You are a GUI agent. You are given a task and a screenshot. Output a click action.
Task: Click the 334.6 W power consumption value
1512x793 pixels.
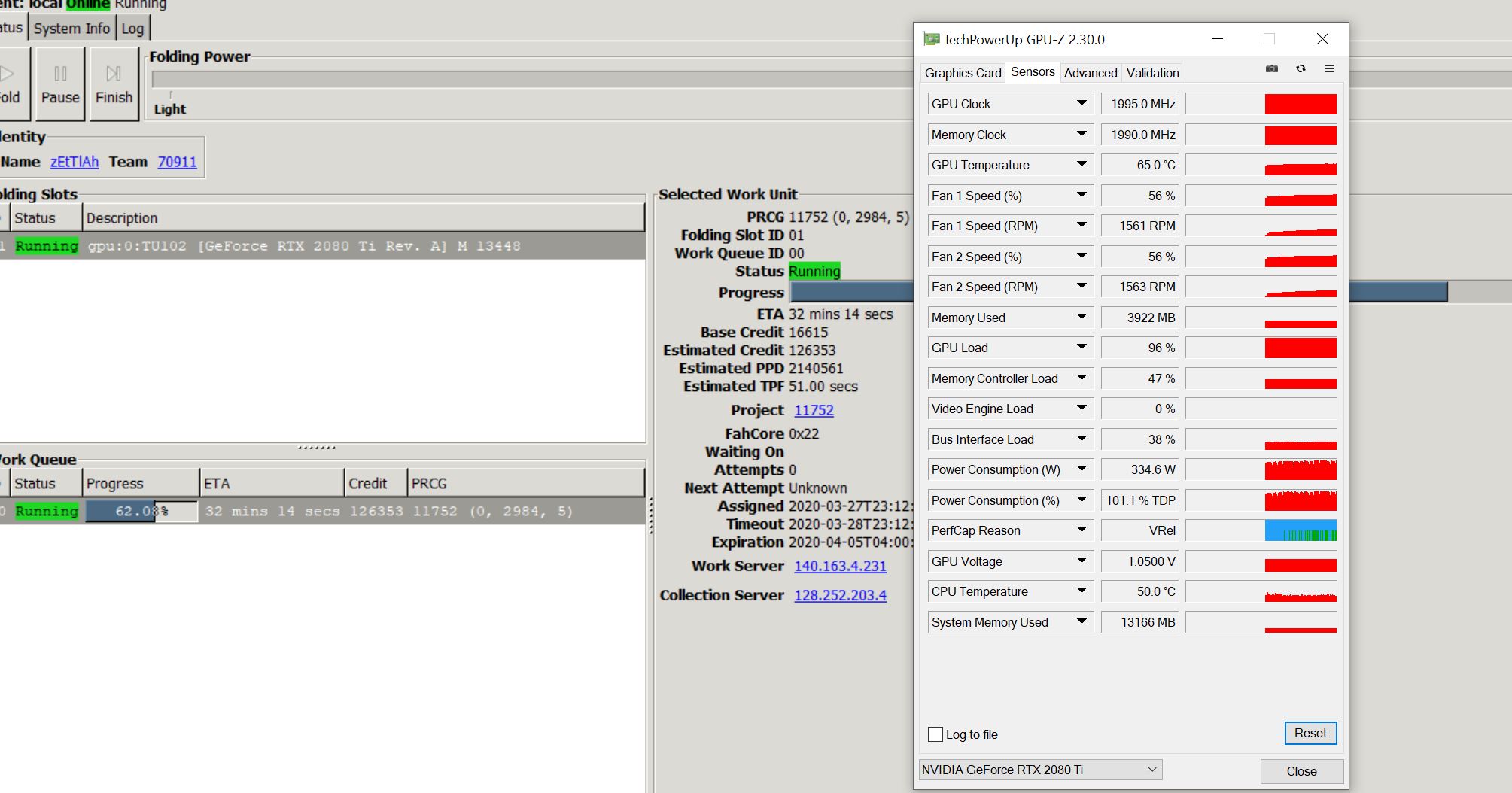pyautogui.click(x=1140, y=469)
